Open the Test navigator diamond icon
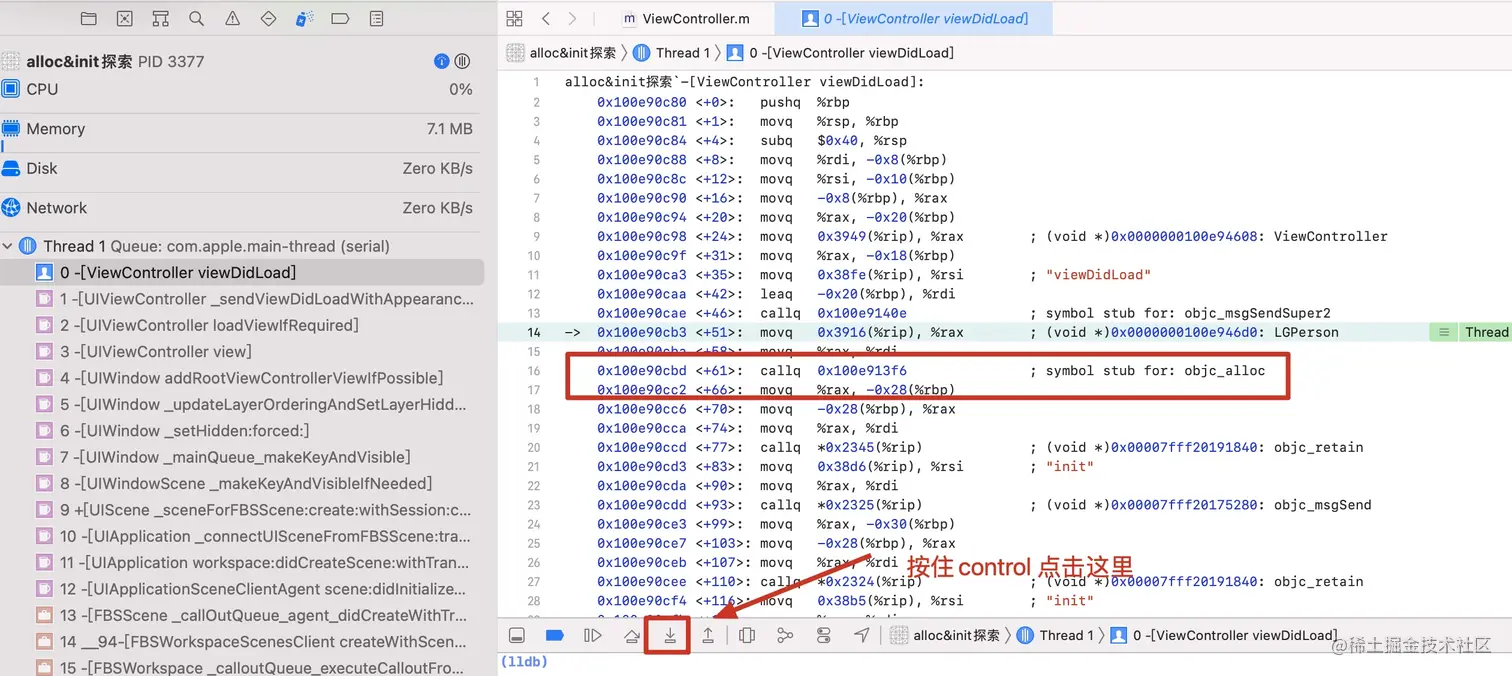 (268, 19)
